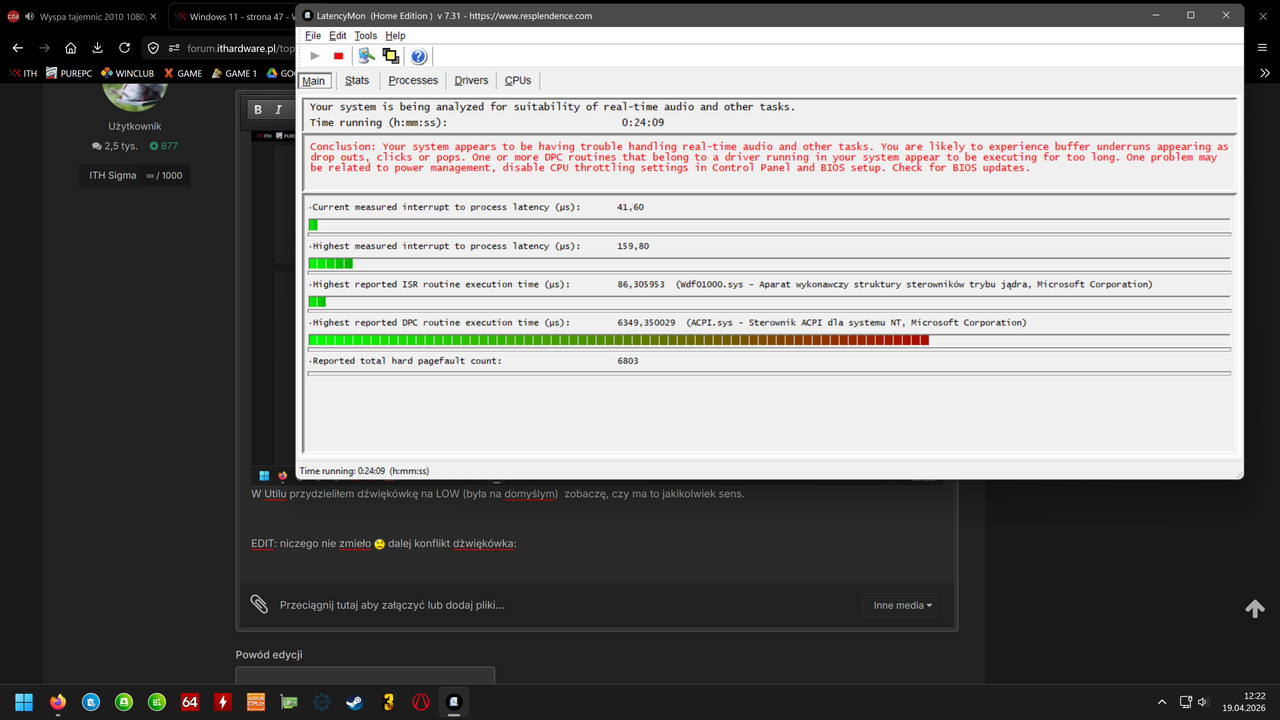Open the PUREPC bookmark

tap(70, 73)
